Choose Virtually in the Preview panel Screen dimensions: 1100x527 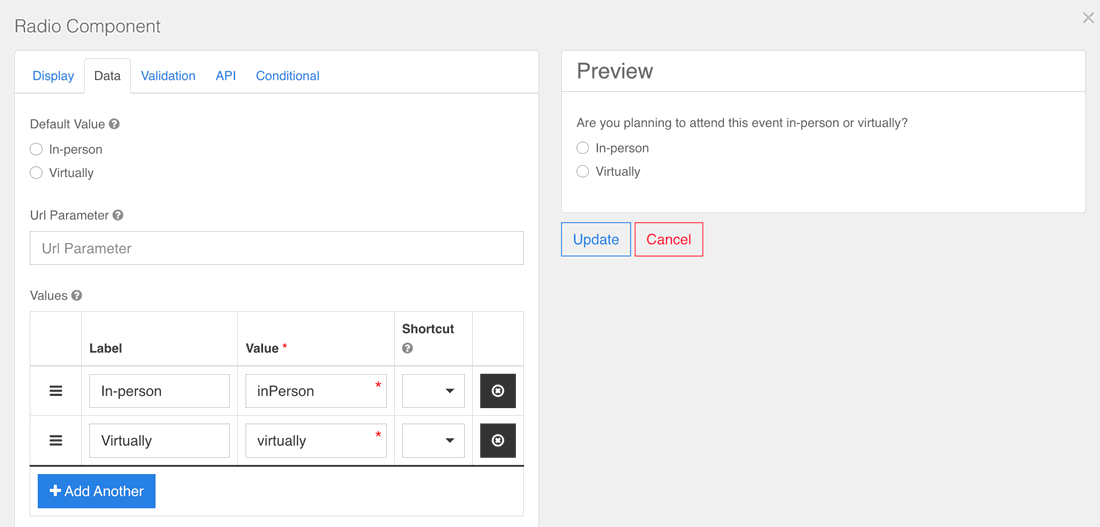click(x=583, y=172)
